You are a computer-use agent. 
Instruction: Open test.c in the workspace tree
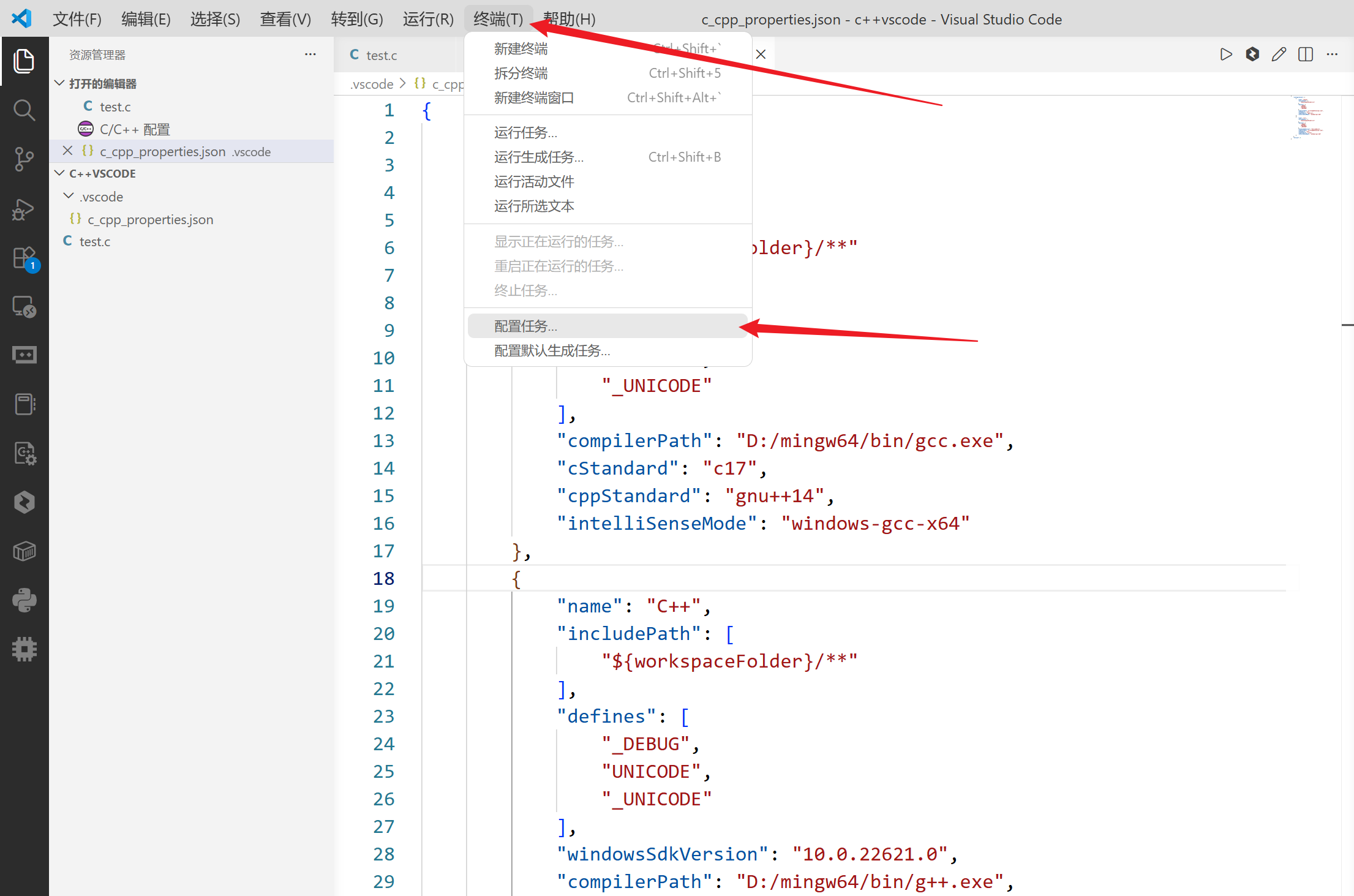pyautogui.click(x=191, y=241)
